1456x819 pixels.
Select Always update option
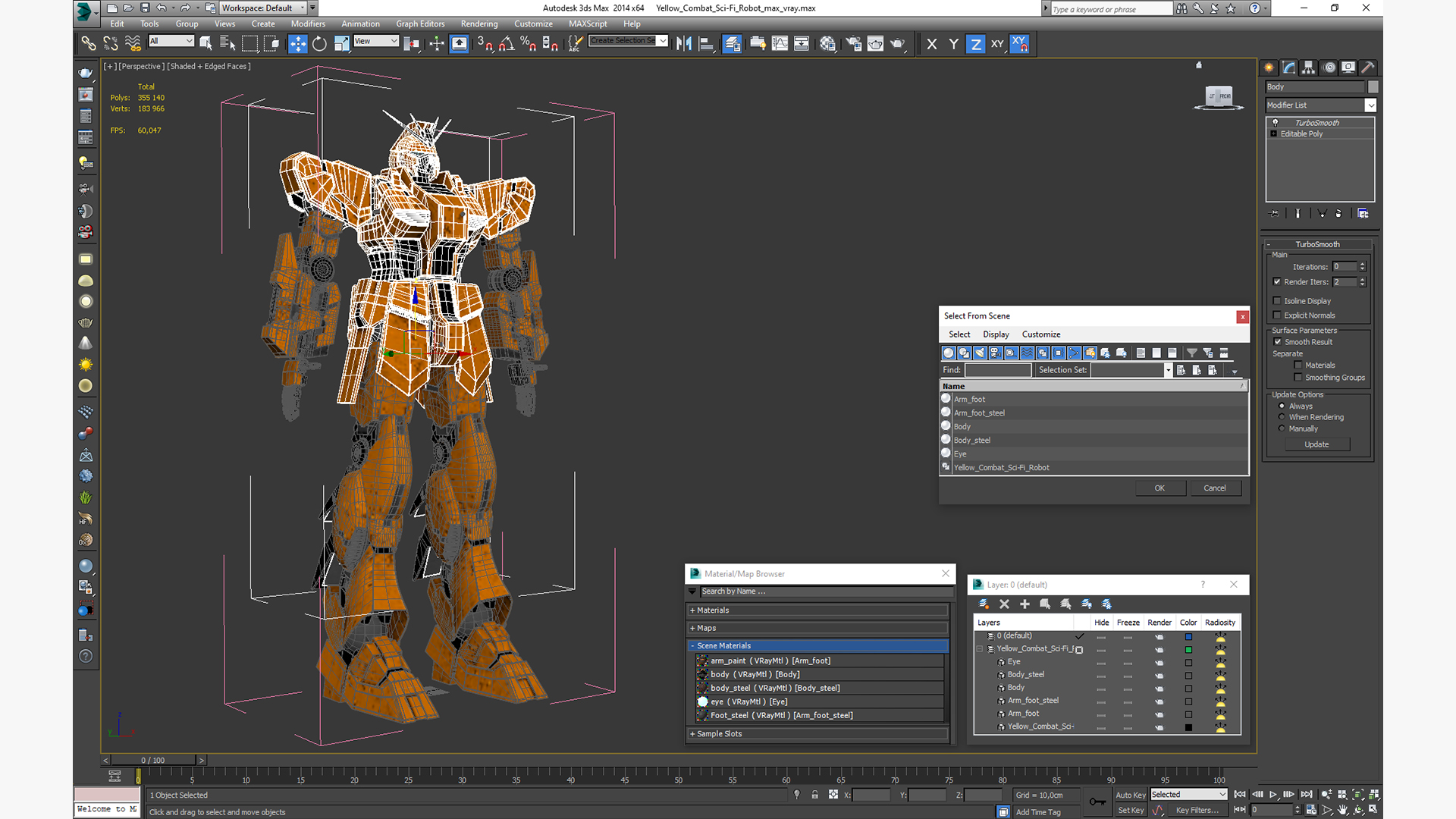[x=1282, y=406]
